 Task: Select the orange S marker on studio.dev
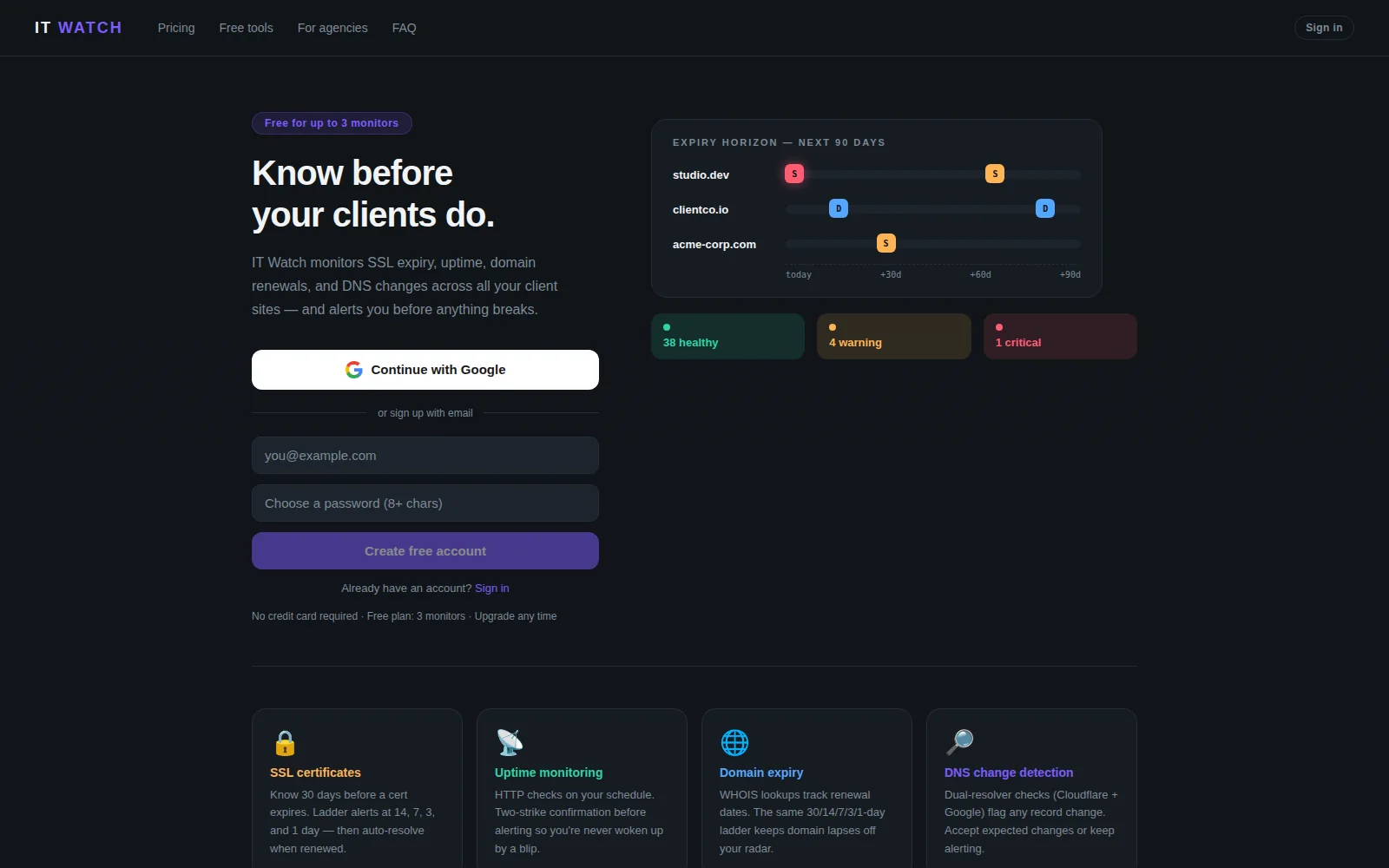click(x=995, y=174)
